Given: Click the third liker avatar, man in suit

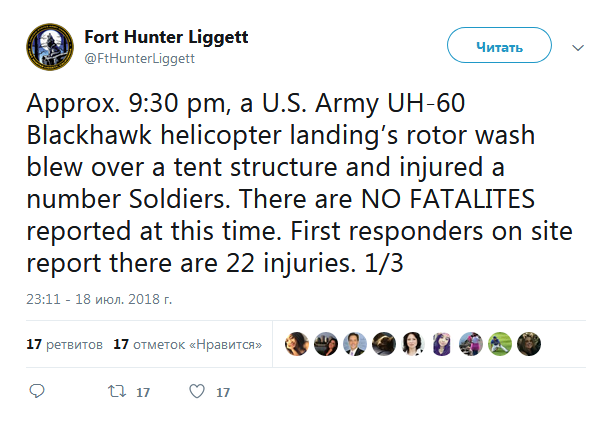Looking at the screenshot, I should pos(354,344).
